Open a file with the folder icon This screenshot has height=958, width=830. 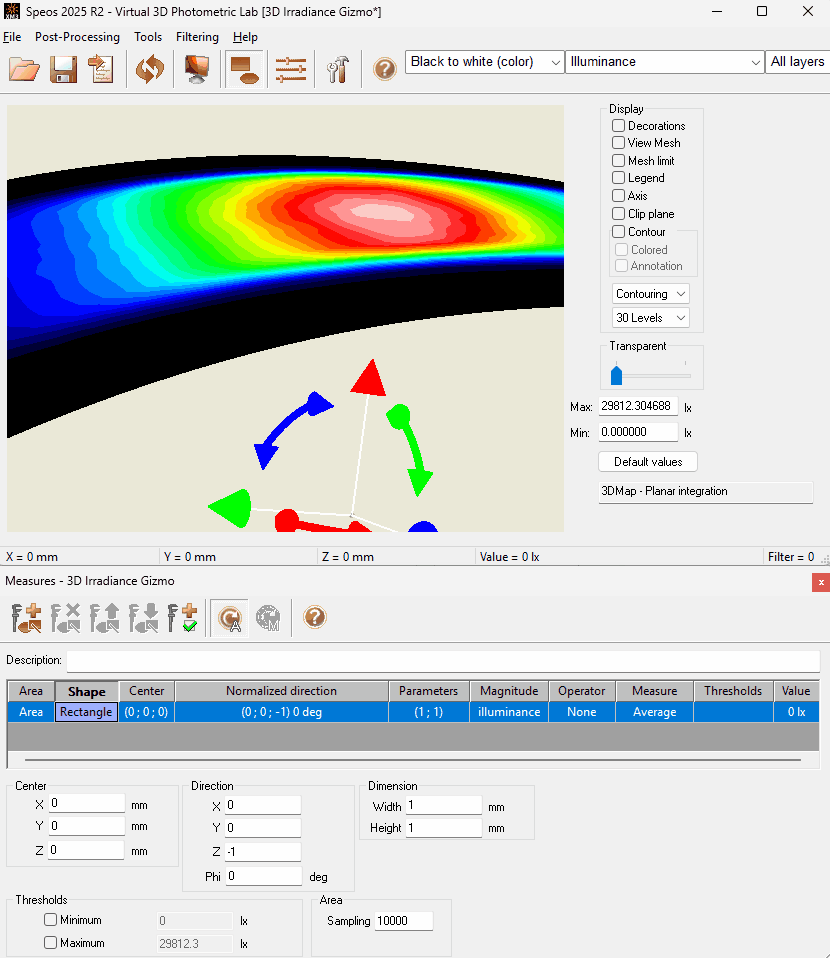[24, 69]
